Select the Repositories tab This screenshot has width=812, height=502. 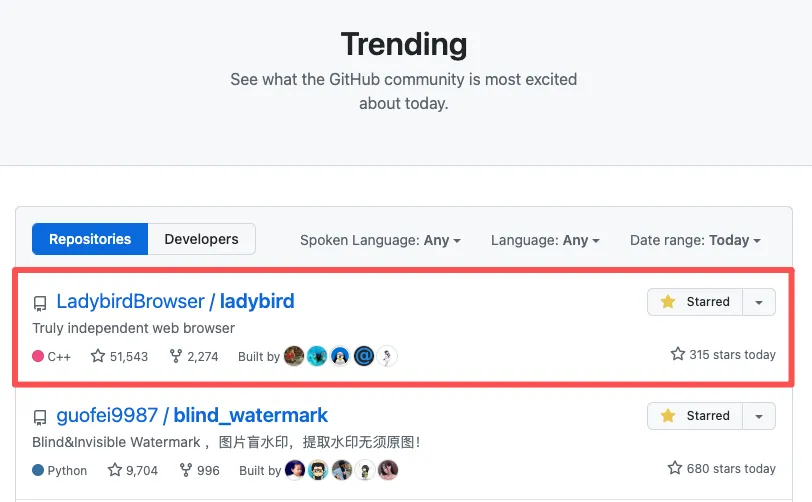click(90, 239)
